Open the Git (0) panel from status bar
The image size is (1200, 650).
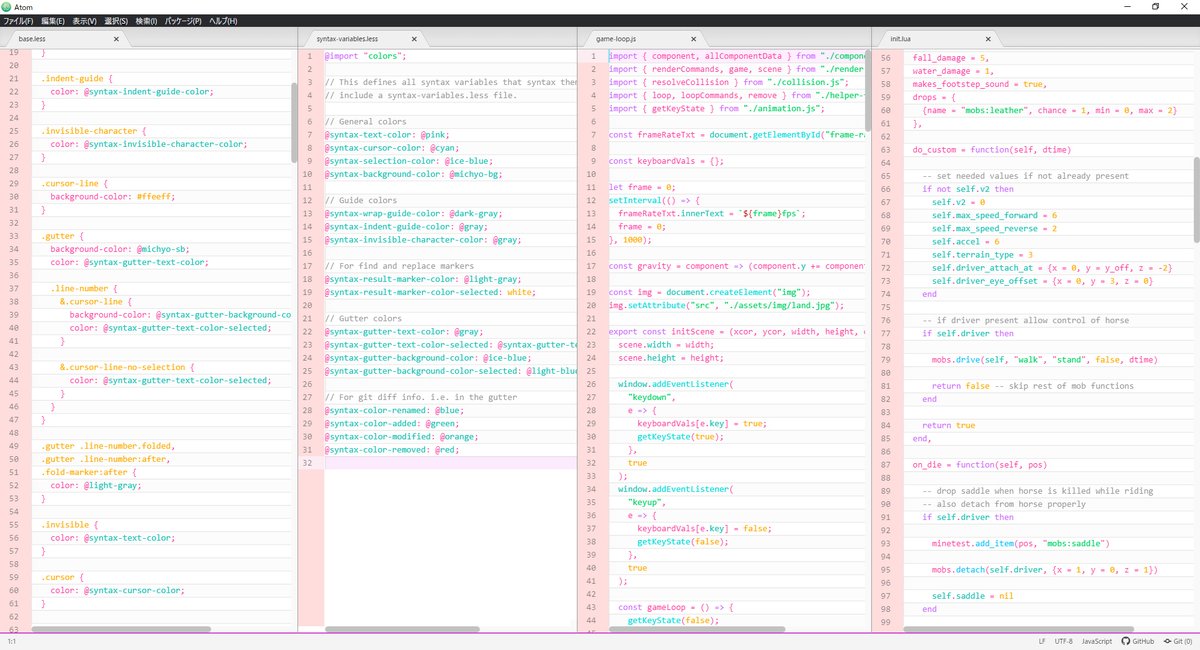(1178, 641)
